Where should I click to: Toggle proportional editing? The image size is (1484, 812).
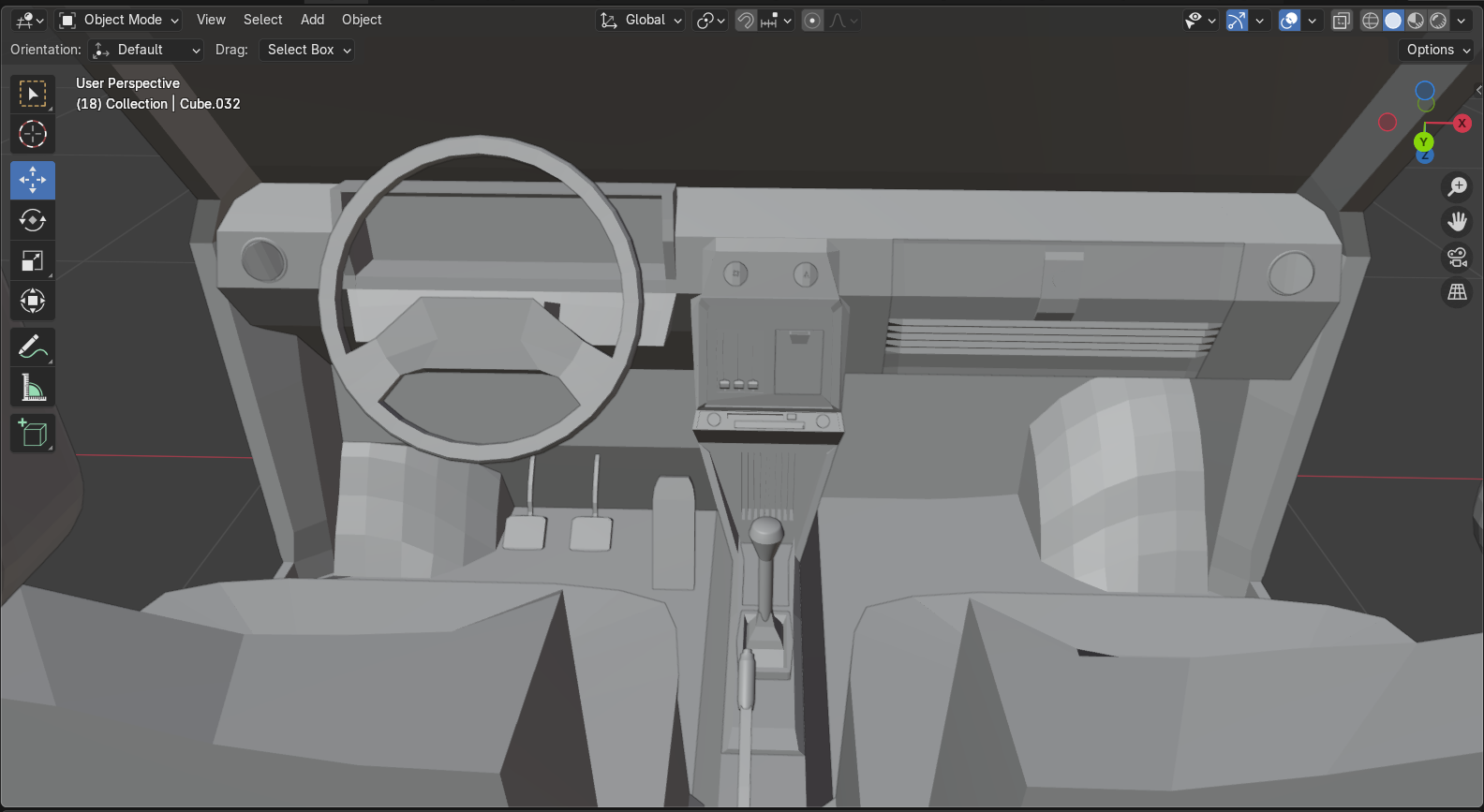812,21
